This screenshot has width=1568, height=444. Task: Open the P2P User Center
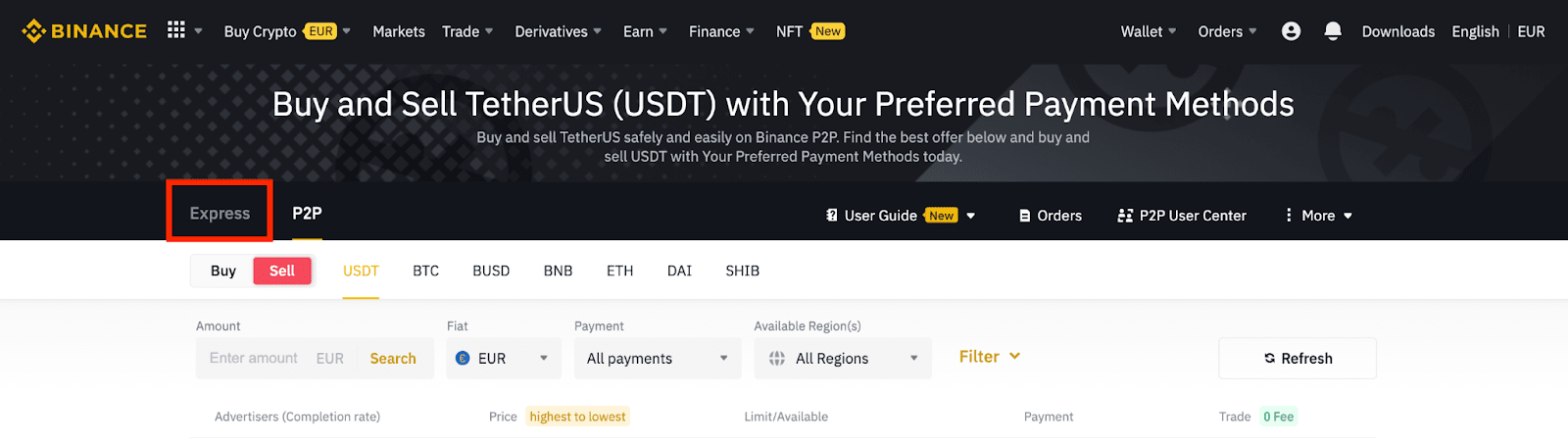coord(1182,216)
